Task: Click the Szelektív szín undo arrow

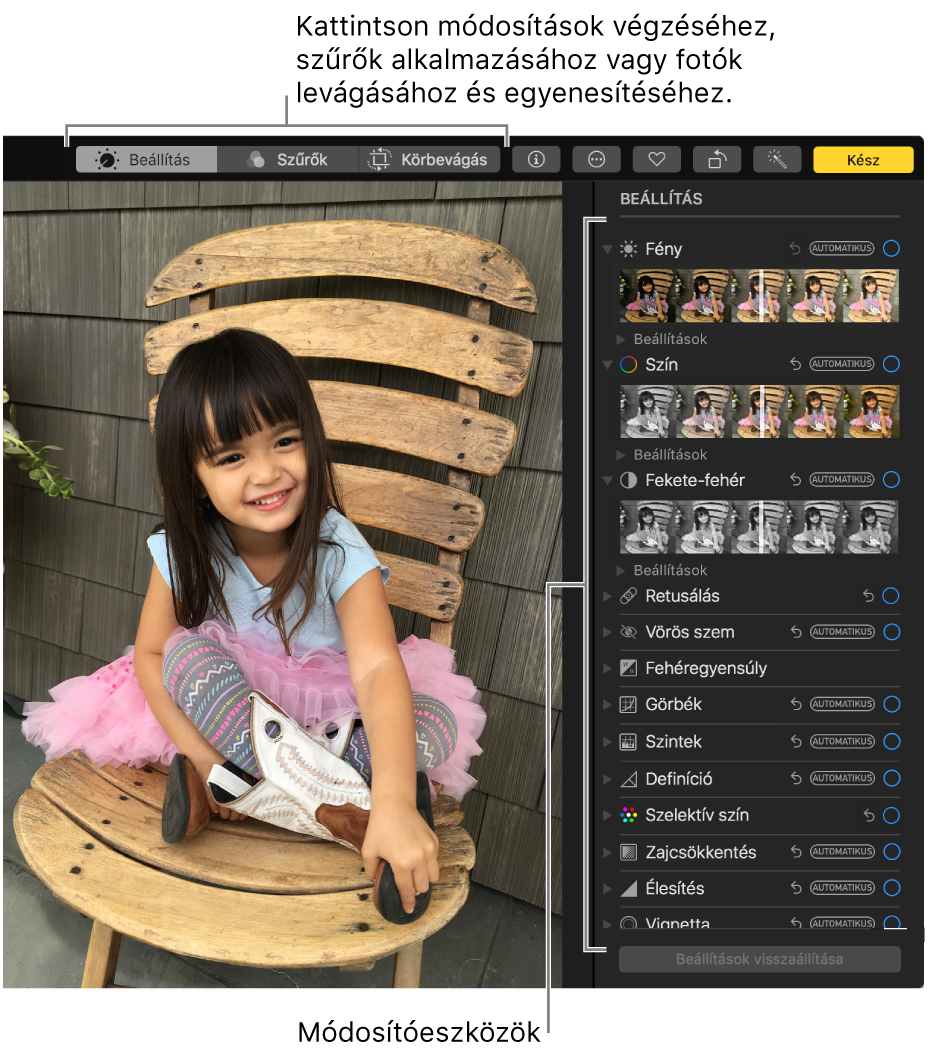Action: (869, 816)
